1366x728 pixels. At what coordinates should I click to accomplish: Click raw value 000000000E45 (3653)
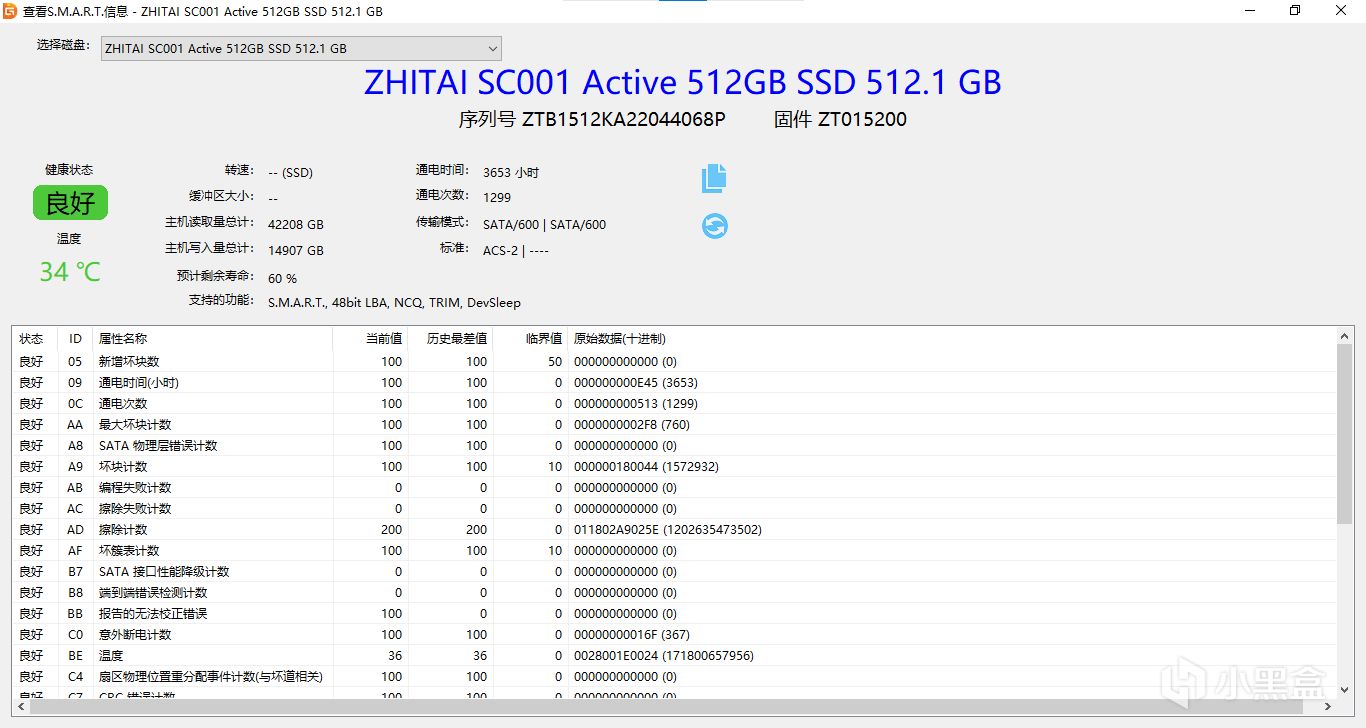click(x=636, y=382)
